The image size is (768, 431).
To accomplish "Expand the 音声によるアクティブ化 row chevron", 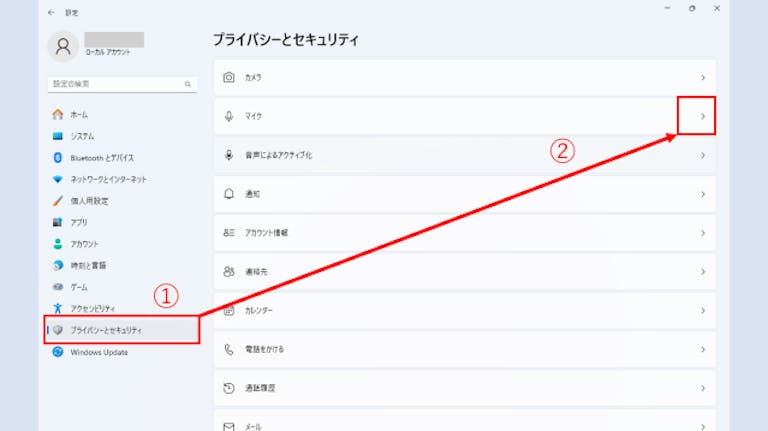I will [703, 155].
